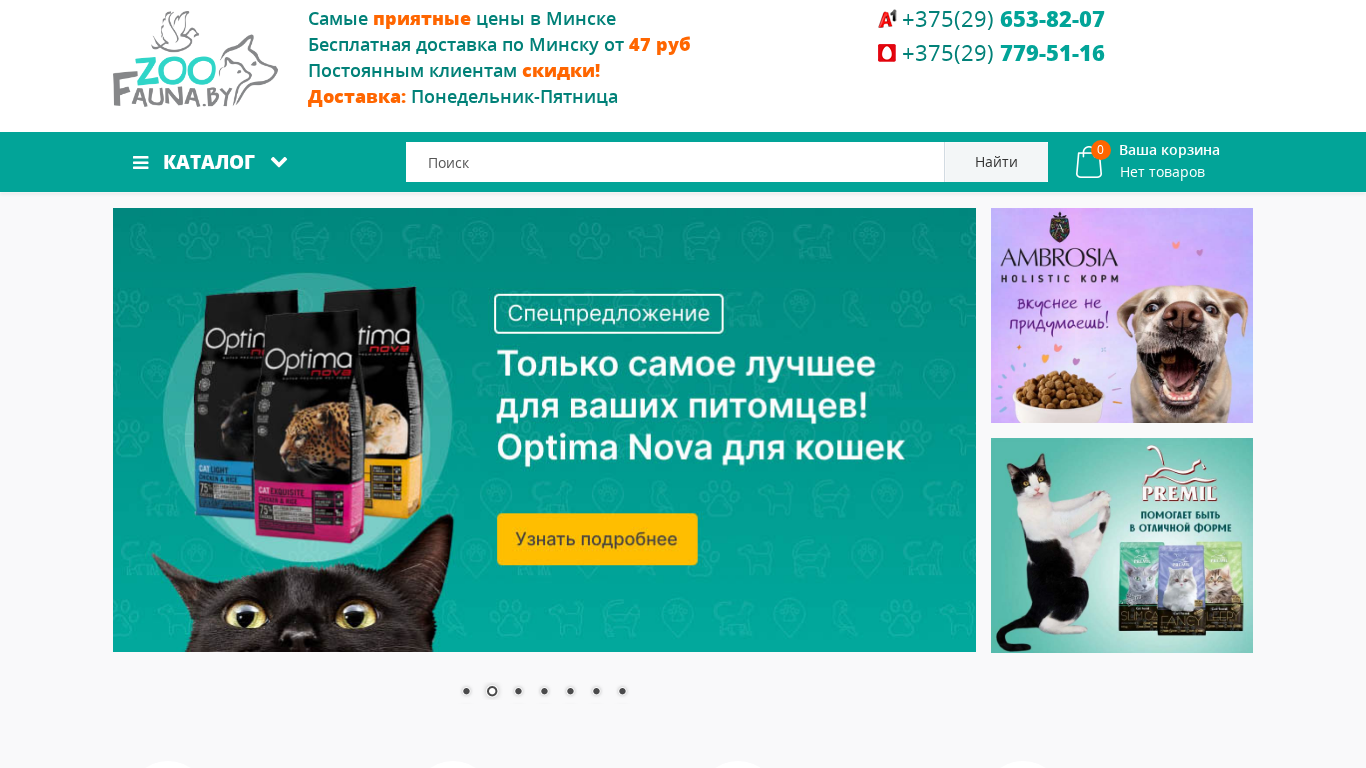Click the MTS operator red icon
The width and height of the screenshot is (1366, 768).
[x=887, y=53]
